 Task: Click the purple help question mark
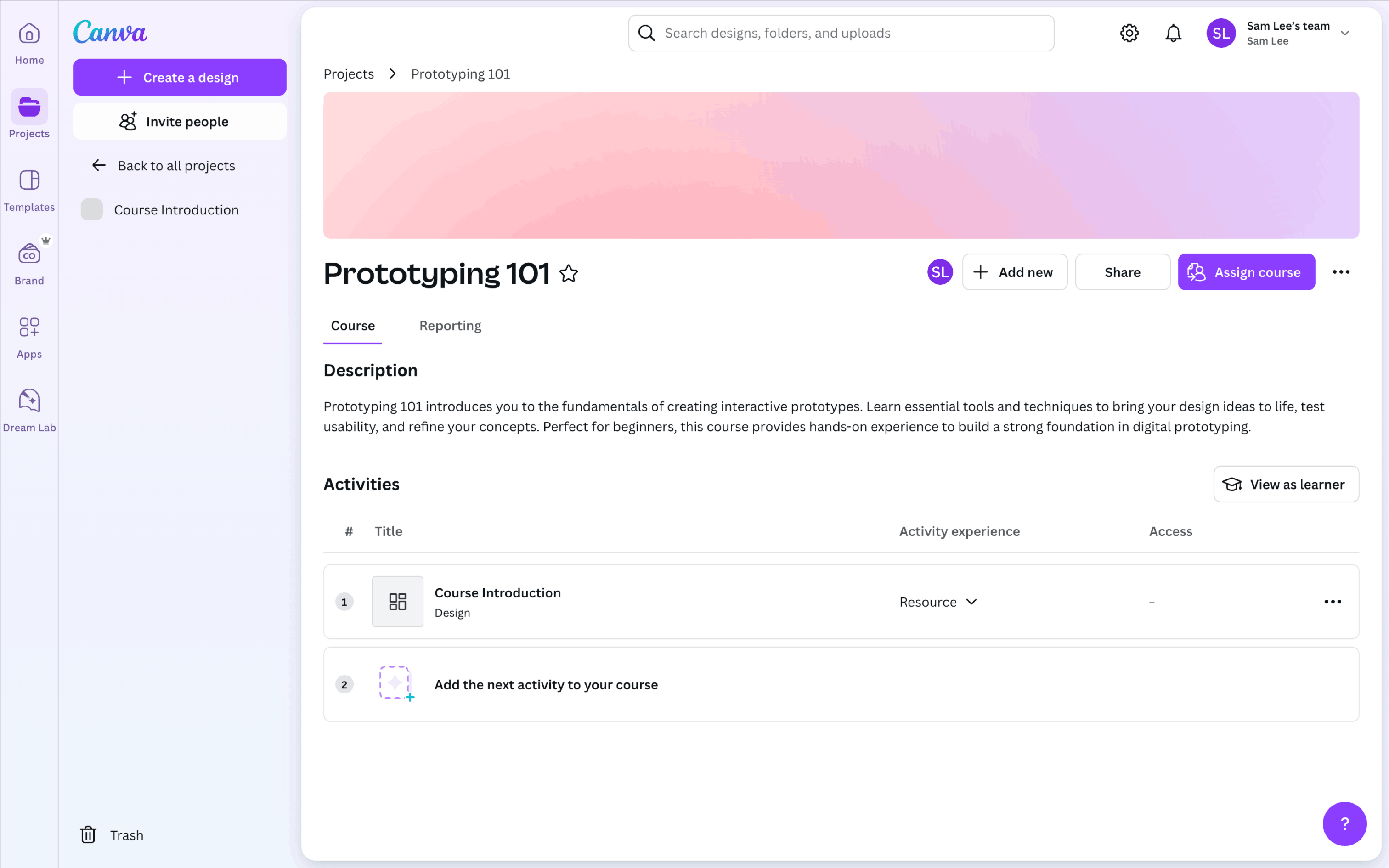point(1344,824)
